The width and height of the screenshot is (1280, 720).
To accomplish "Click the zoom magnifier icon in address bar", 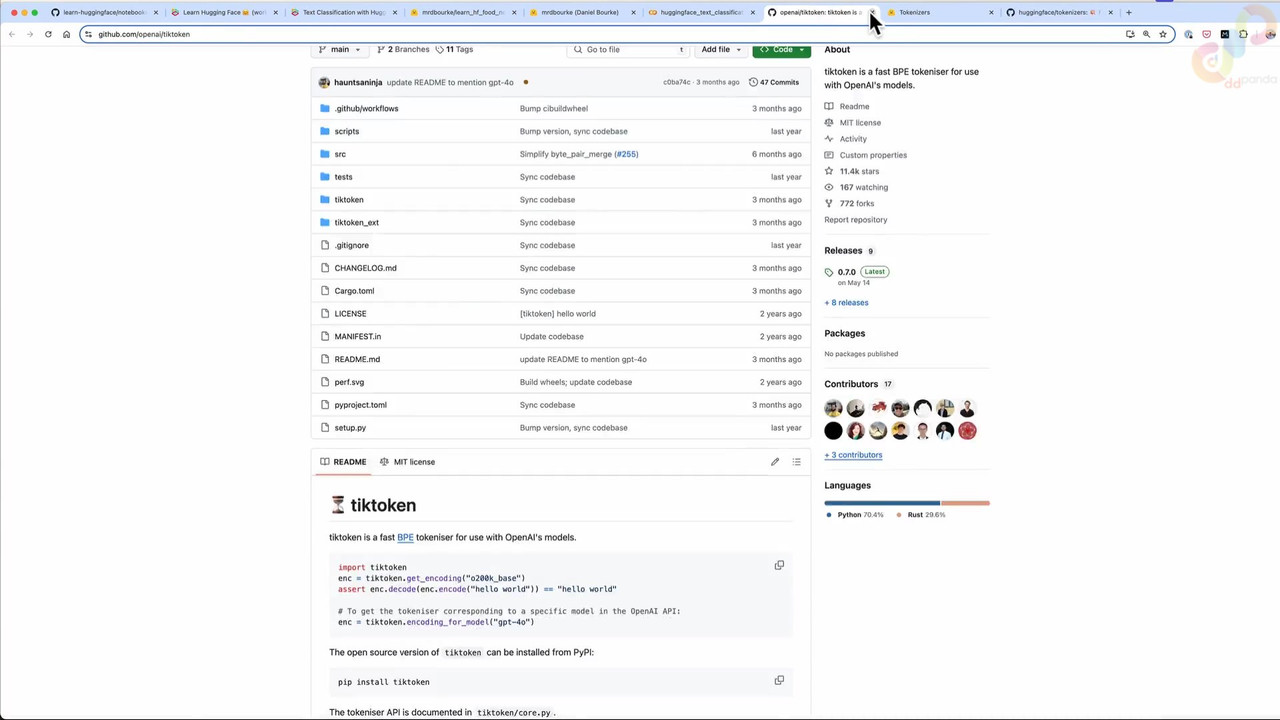I will tap(1146, 34).
